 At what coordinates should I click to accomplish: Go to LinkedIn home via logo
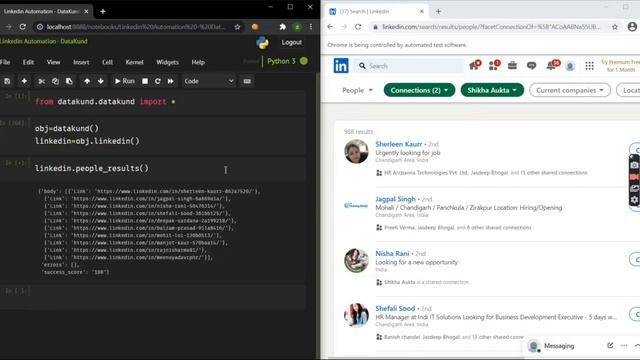341,66
